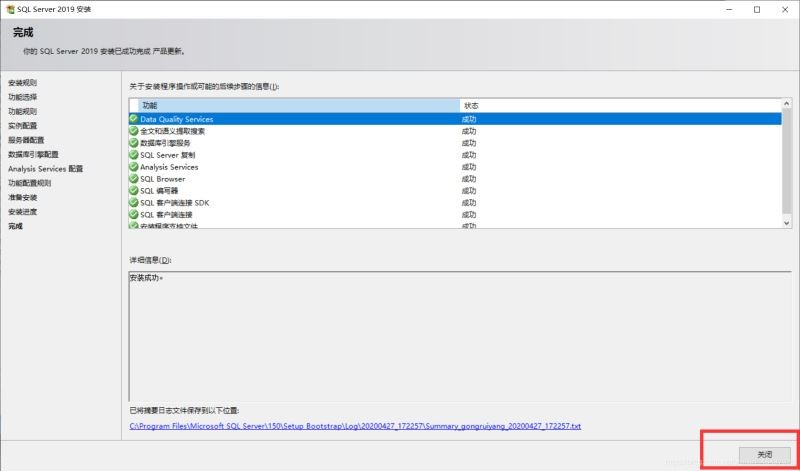Click the success icon for SQL Browser
The height and width of the screenshot is (471, 800).
[x=134, y=179]
